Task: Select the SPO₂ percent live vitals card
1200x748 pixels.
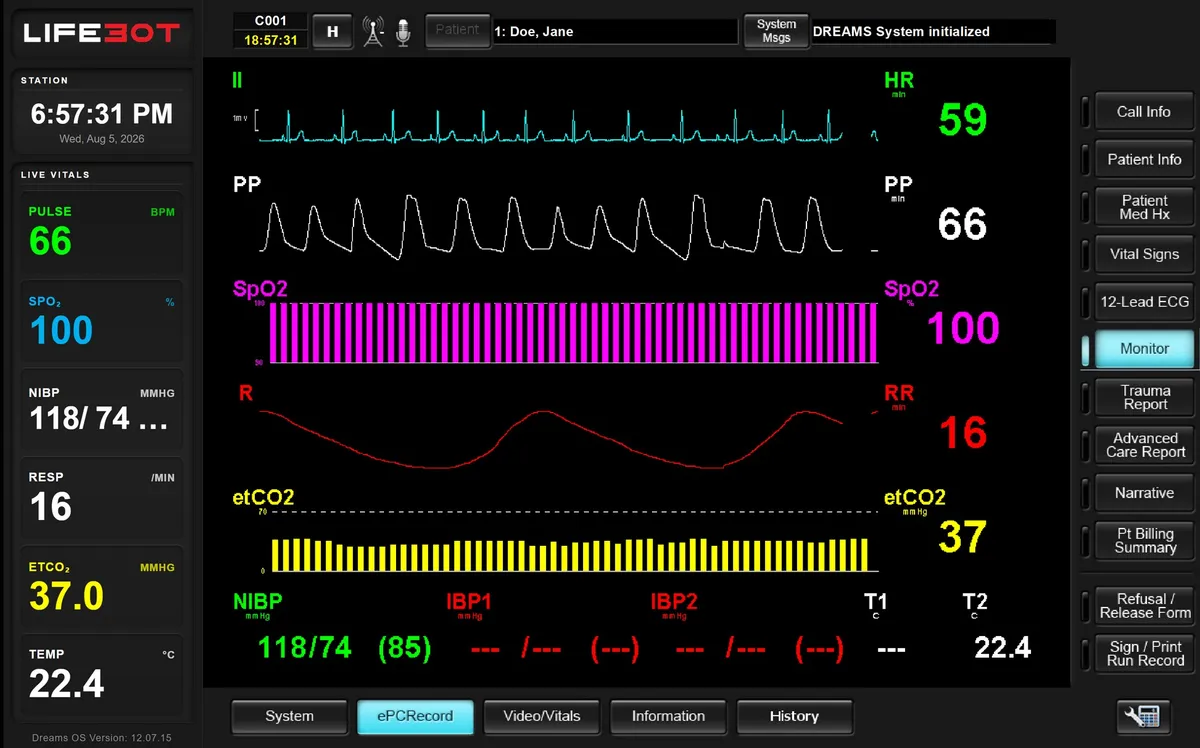Action: click(101, 323)
